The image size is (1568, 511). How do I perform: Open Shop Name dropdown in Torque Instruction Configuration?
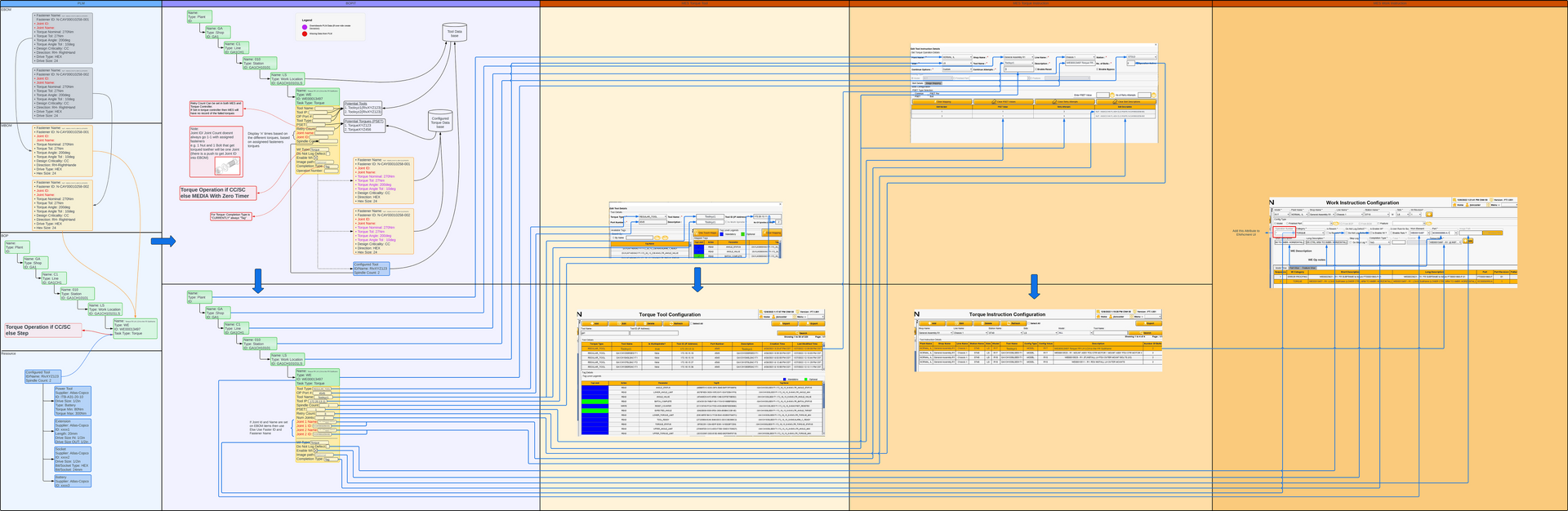(936, 333)
